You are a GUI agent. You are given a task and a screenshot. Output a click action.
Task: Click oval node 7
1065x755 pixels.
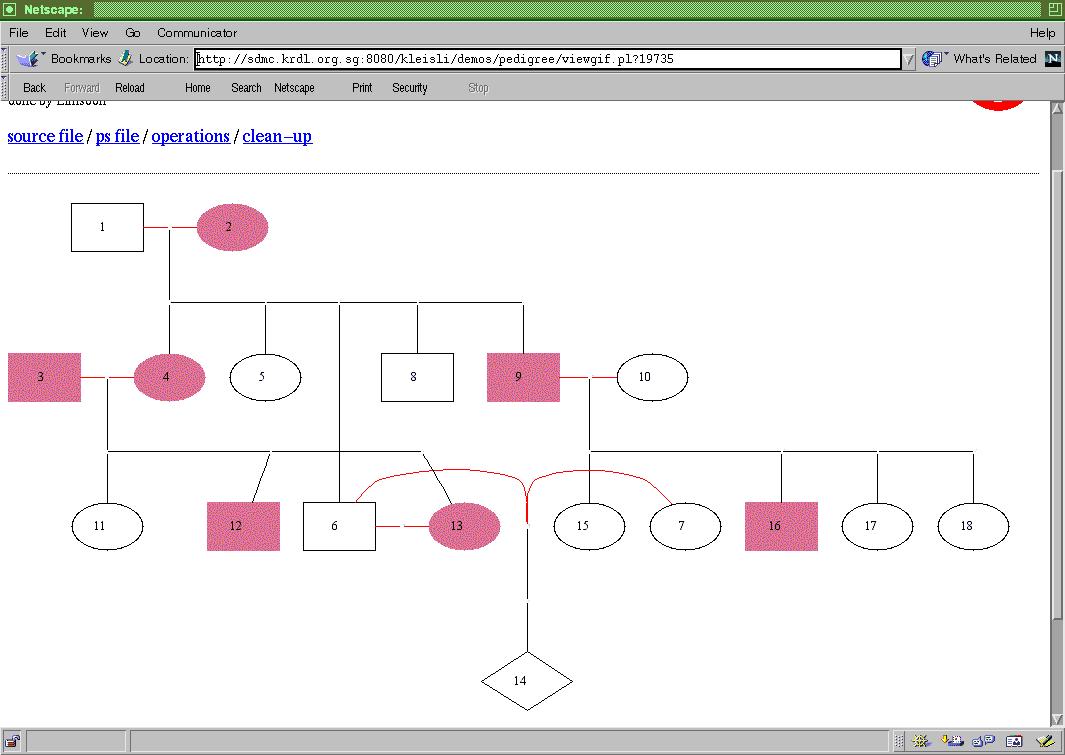pos(685,526)
